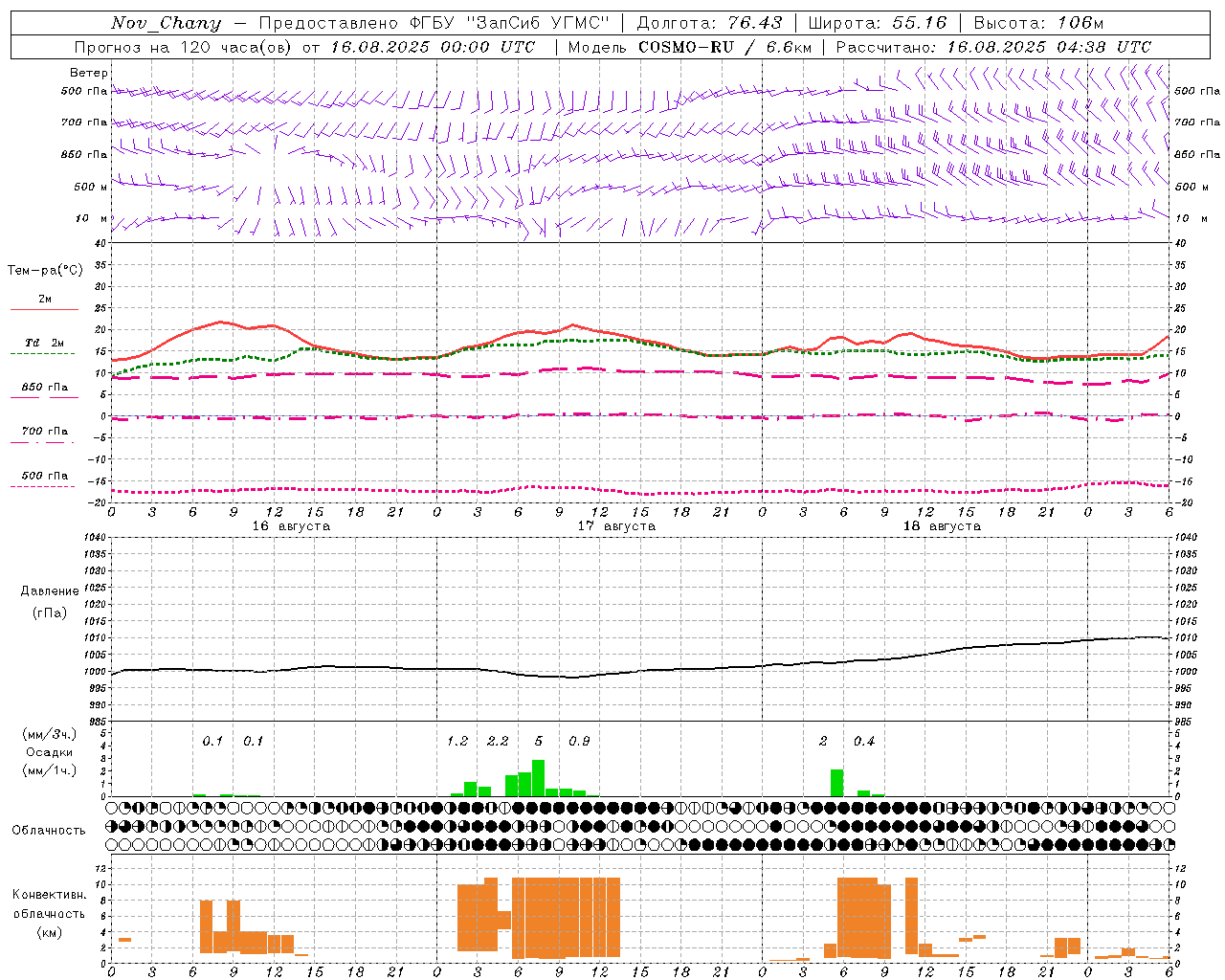This screenshot has height=980, width=1225.
Task: Click the 'Ветер' wind panel label
Action: tap(89, 73)
